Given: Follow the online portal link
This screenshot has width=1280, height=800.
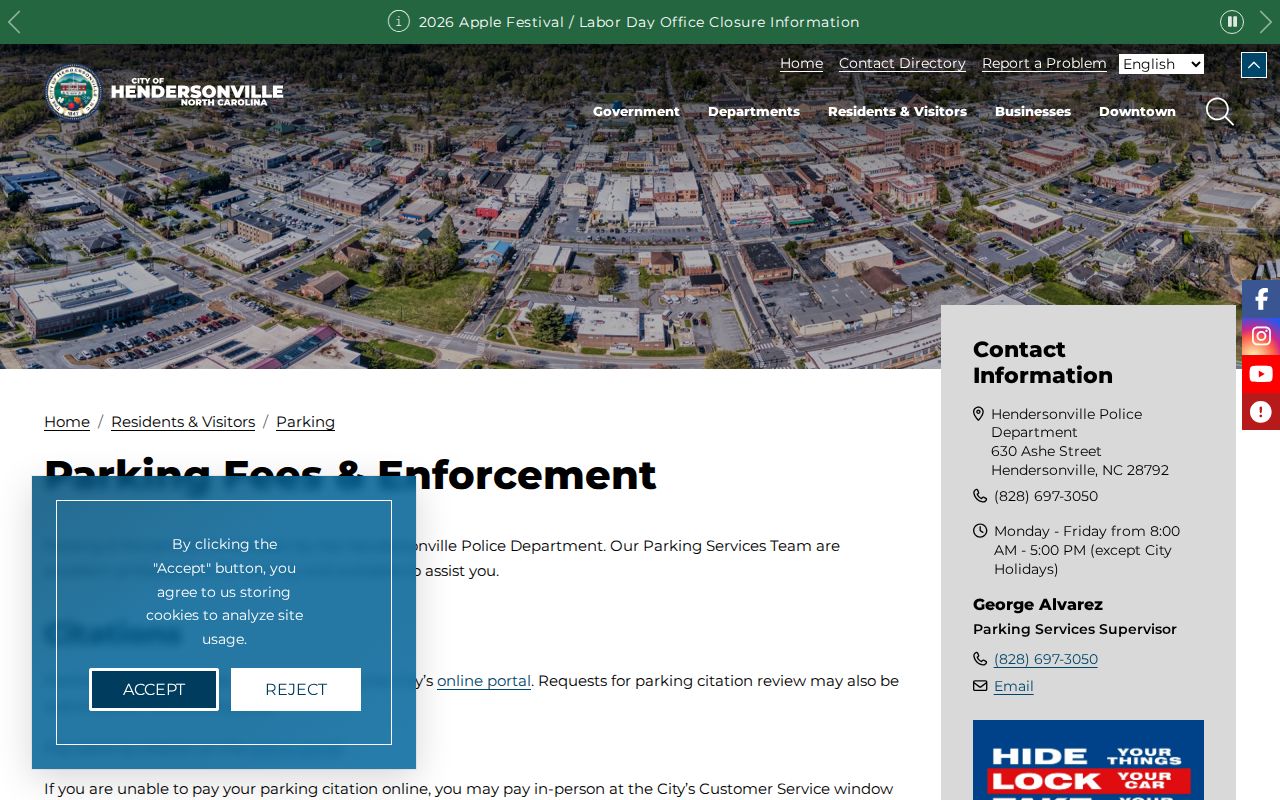Looking at the screenshot, I should point(484,681).
